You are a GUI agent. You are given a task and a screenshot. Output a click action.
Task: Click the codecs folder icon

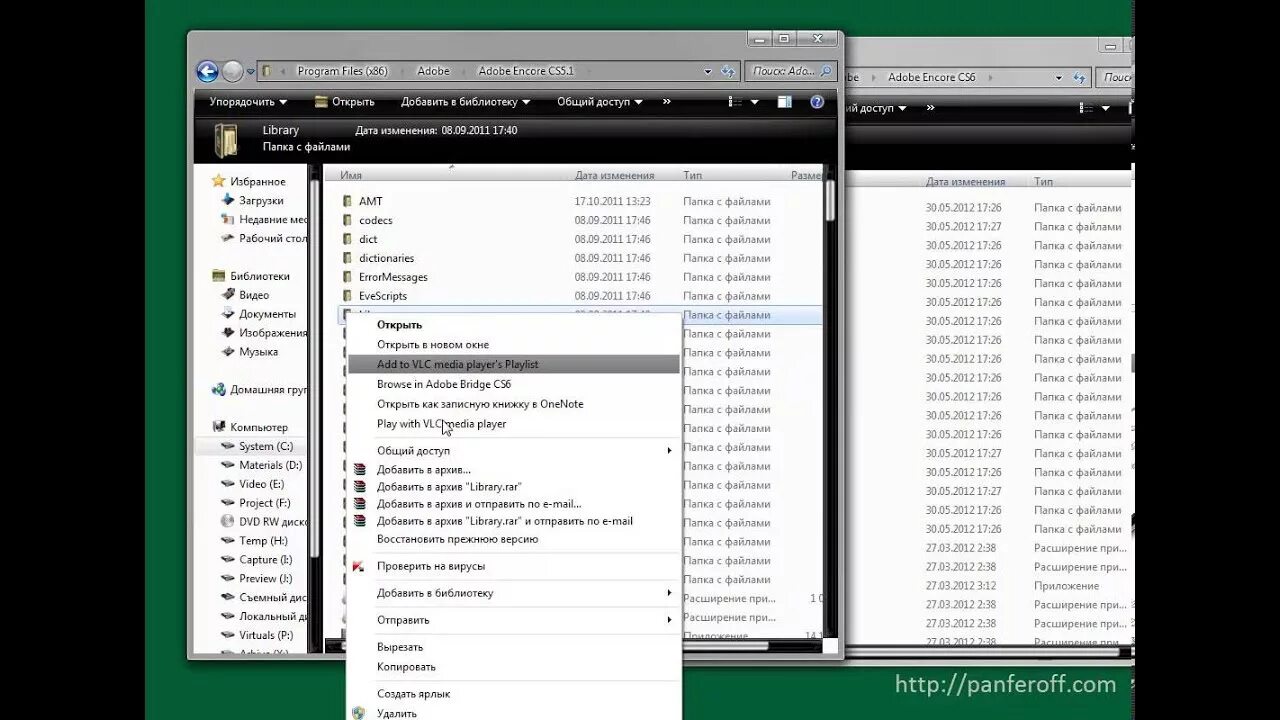coord(348,220)
